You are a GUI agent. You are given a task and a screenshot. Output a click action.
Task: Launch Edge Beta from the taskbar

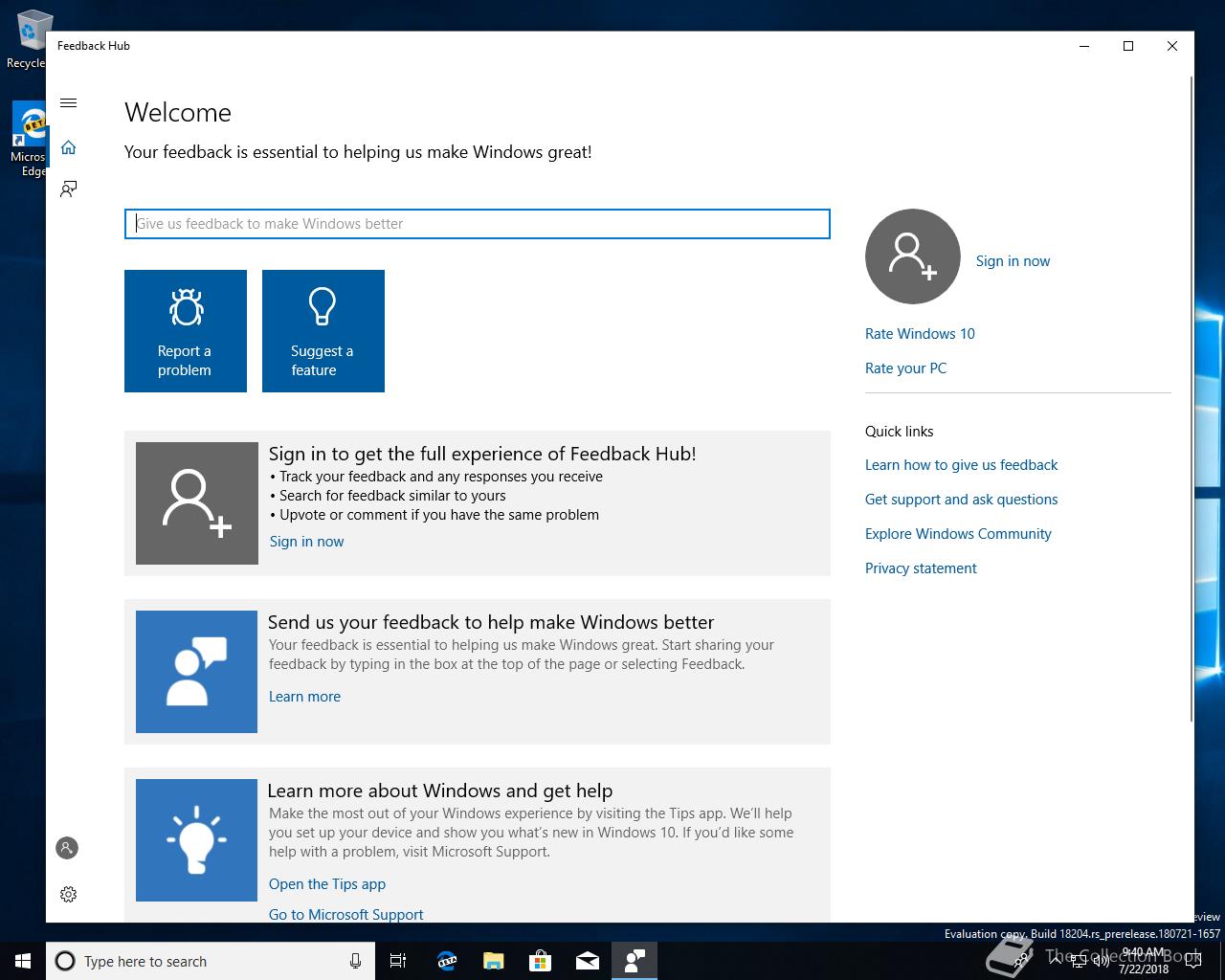[x=446, y=961]
